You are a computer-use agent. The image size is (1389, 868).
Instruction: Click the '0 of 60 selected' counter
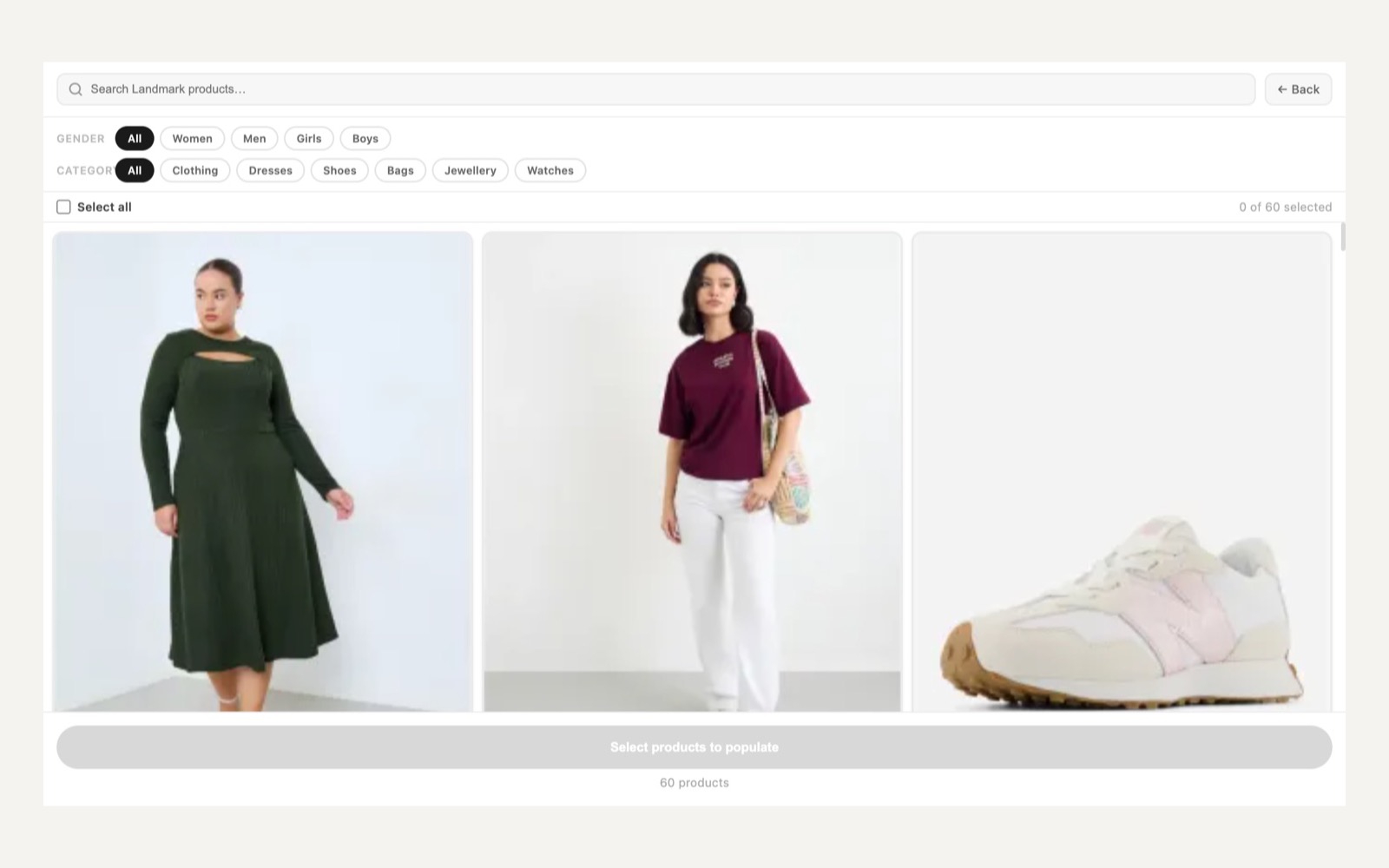[x=1285, y=207]
